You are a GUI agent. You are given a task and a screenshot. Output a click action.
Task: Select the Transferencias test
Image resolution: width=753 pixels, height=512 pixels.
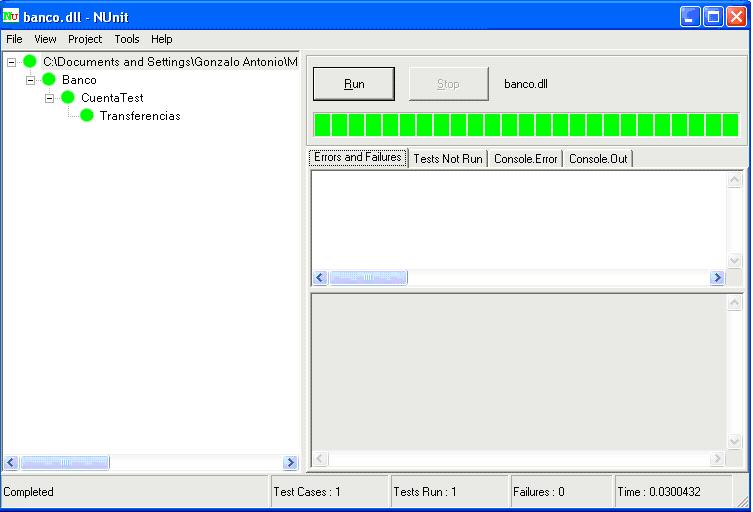(x=140, y=116)
